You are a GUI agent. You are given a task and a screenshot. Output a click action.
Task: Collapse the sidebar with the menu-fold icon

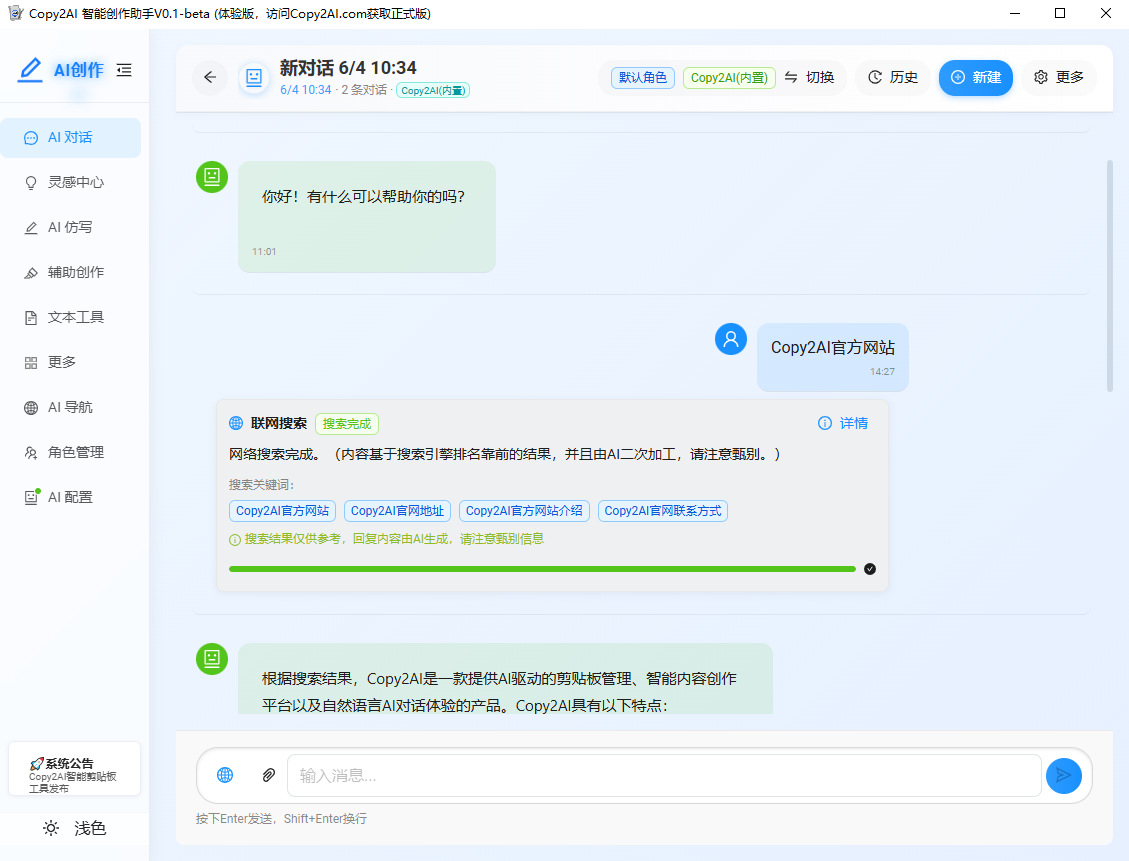coord(124,70)
